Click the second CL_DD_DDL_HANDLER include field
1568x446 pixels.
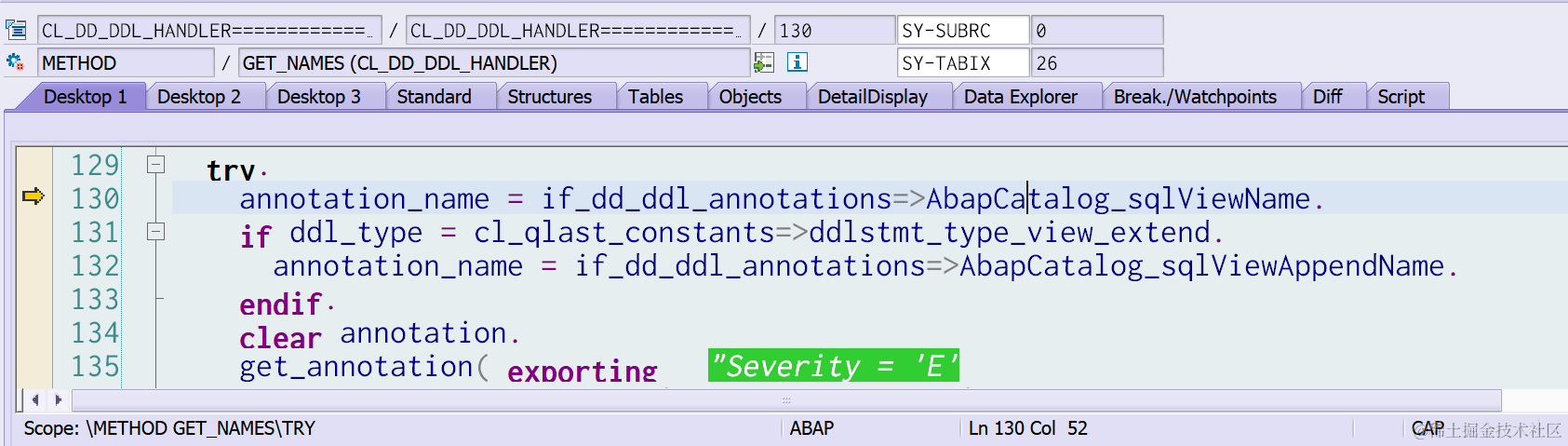coord(578,30)
